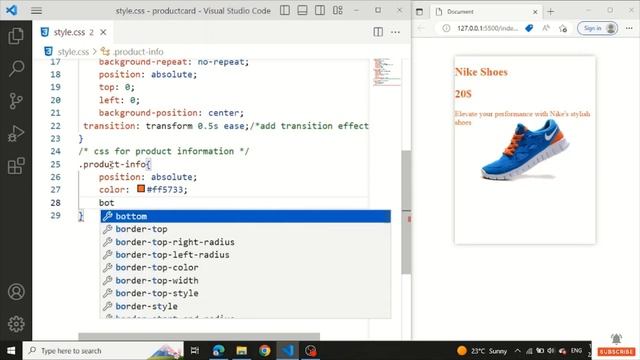640x360 pixels.
Task: Select border-top-width from suggestions
Action: (x=246, y=280)
